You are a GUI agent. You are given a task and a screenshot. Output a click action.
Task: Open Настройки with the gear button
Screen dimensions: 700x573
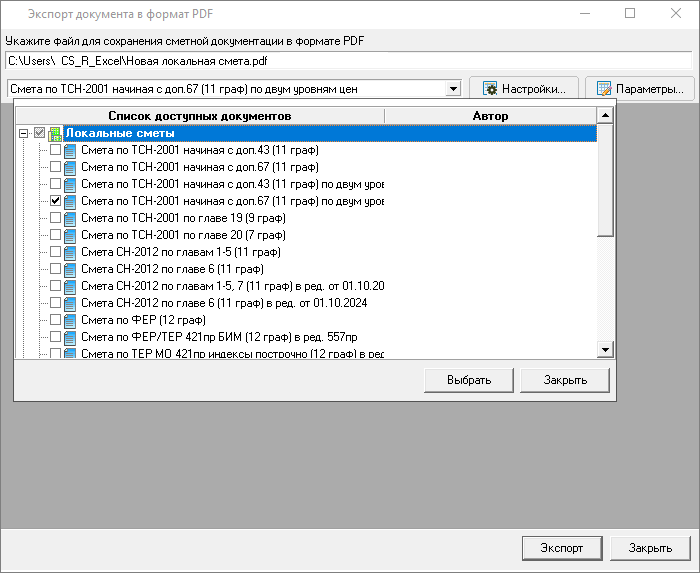pos(524,88)
